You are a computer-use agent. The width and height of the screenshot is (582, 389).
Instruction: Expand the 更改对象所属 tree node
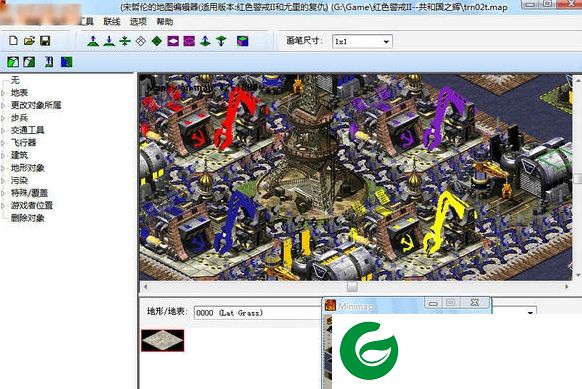coord(3,105)
